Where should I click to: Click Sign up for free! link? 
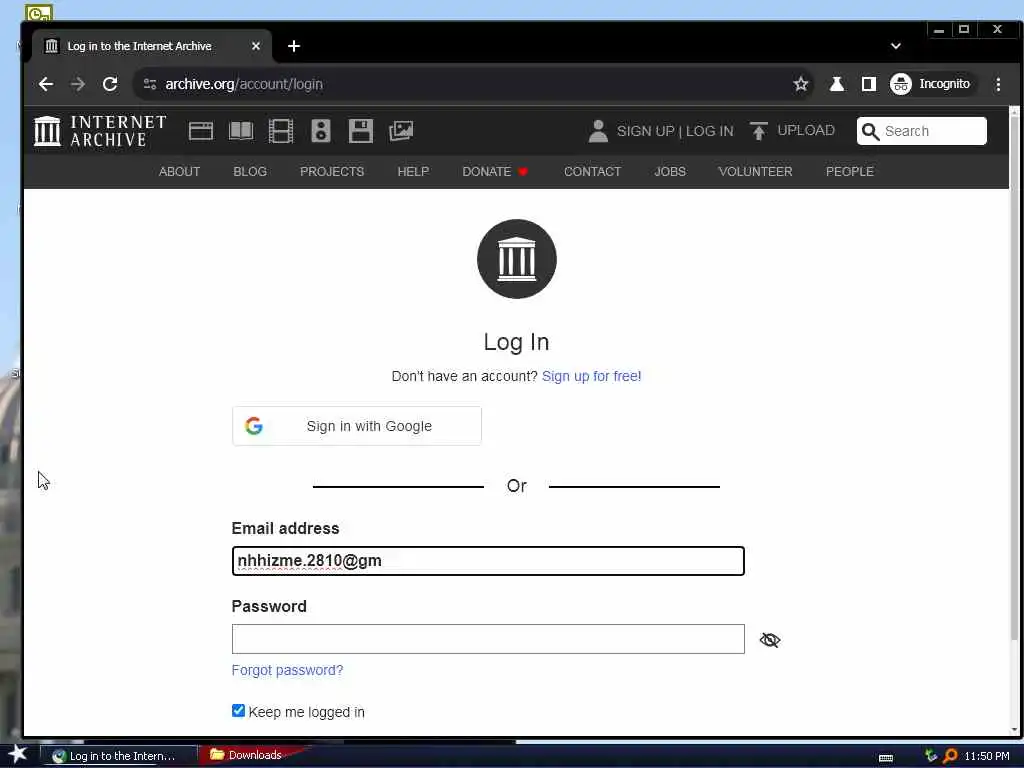click(591, 376)
